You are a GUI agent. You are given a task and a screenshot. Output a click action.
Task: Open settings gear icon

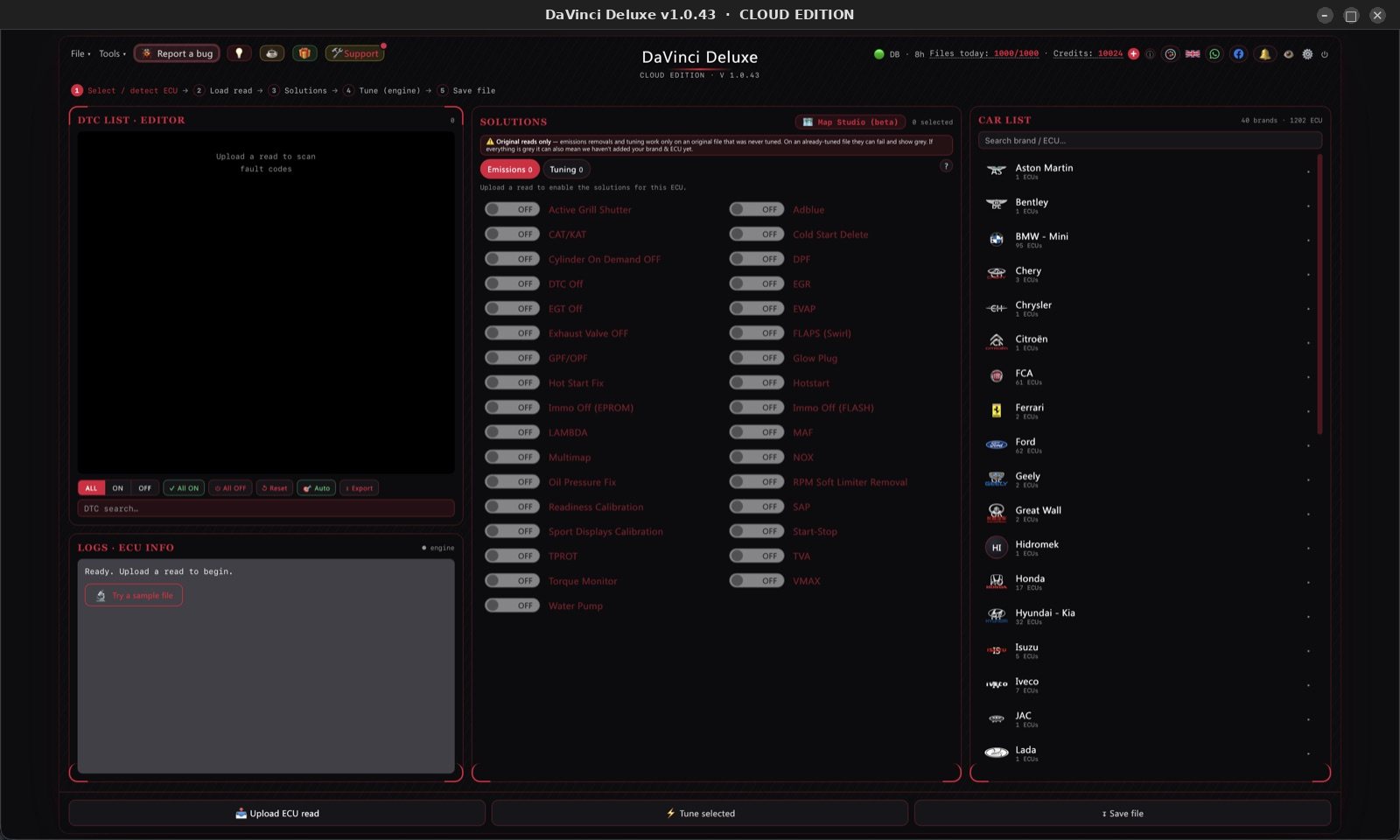[x=1307, y=54]
